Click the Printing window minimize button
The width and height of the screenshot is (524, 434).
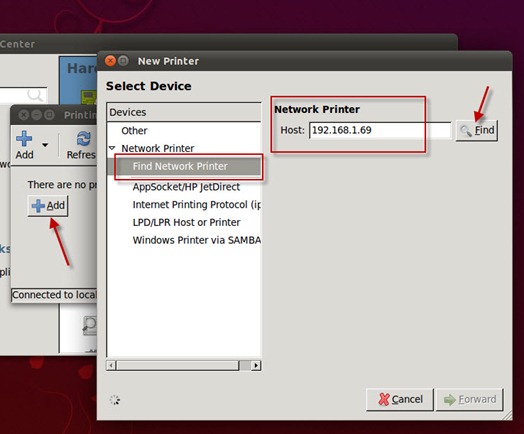[x=36, y=115]
